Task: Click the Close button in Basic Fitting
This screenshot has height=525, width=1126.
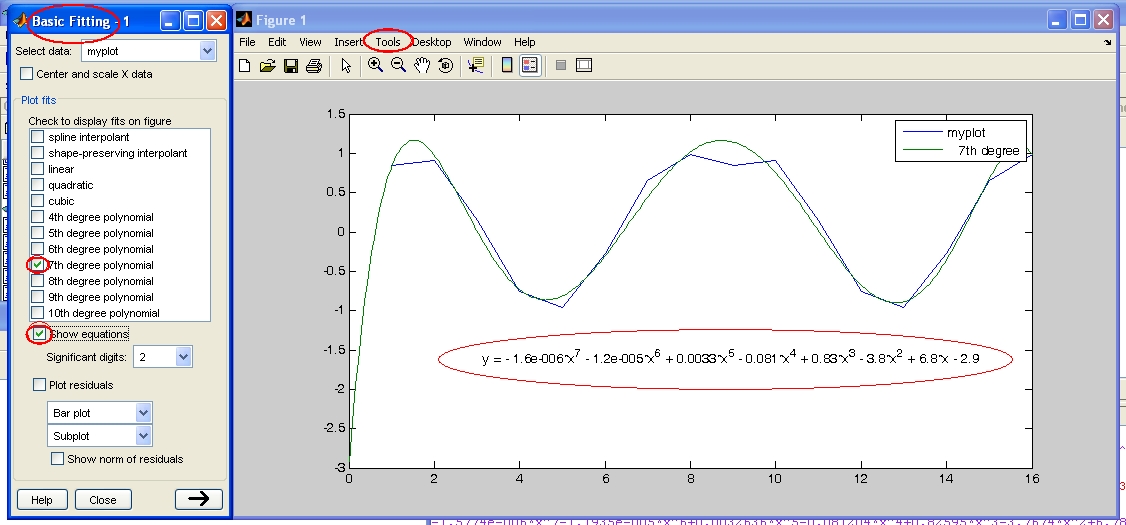Action: 102,500
